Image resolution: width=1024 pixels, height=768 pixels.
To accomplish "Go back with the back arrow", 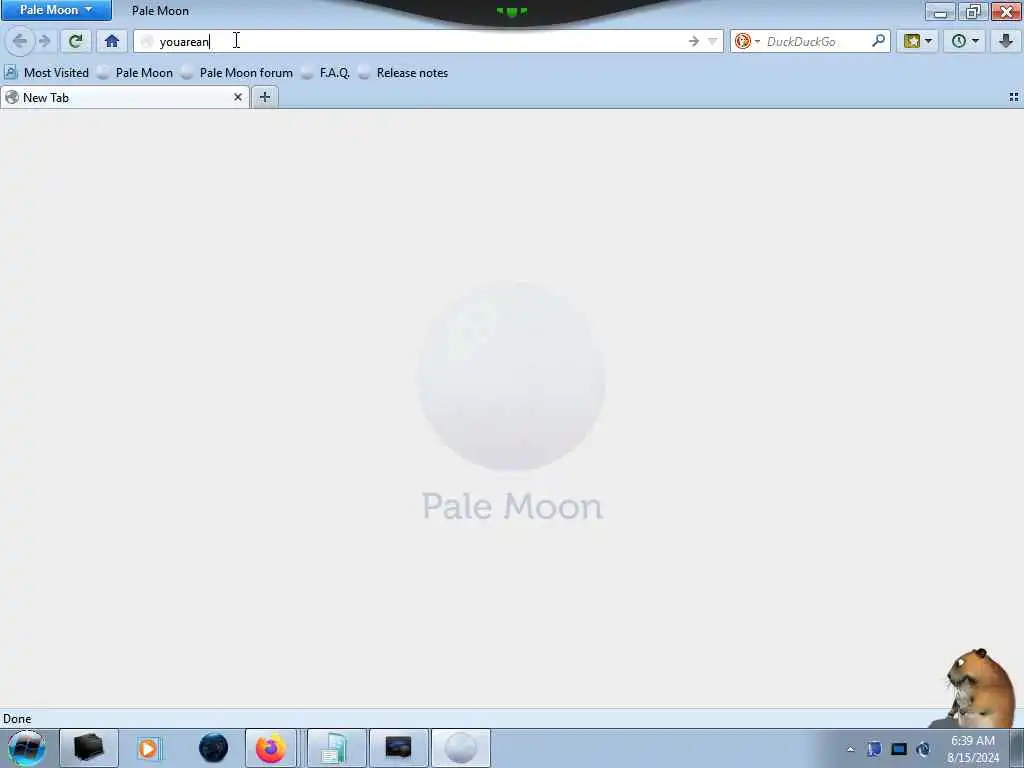I will [20, 41].
